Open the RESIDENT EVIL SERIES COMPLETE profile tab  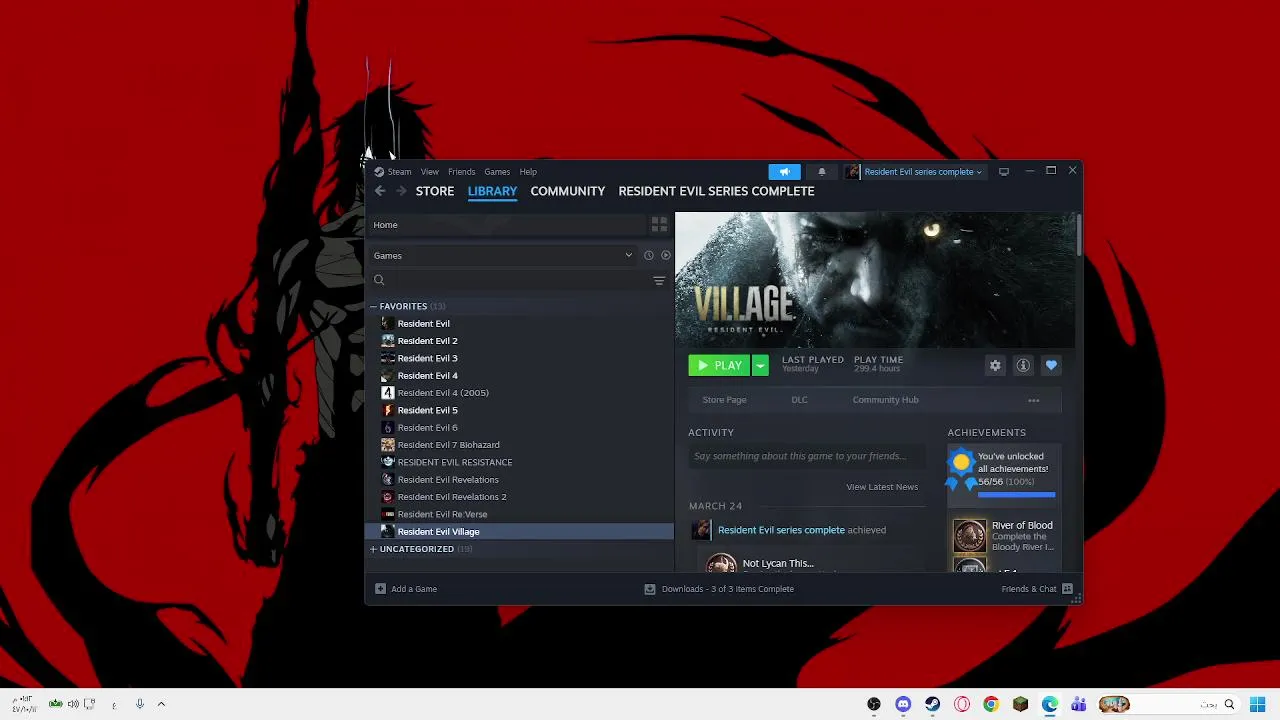click(x=716, y=191)
